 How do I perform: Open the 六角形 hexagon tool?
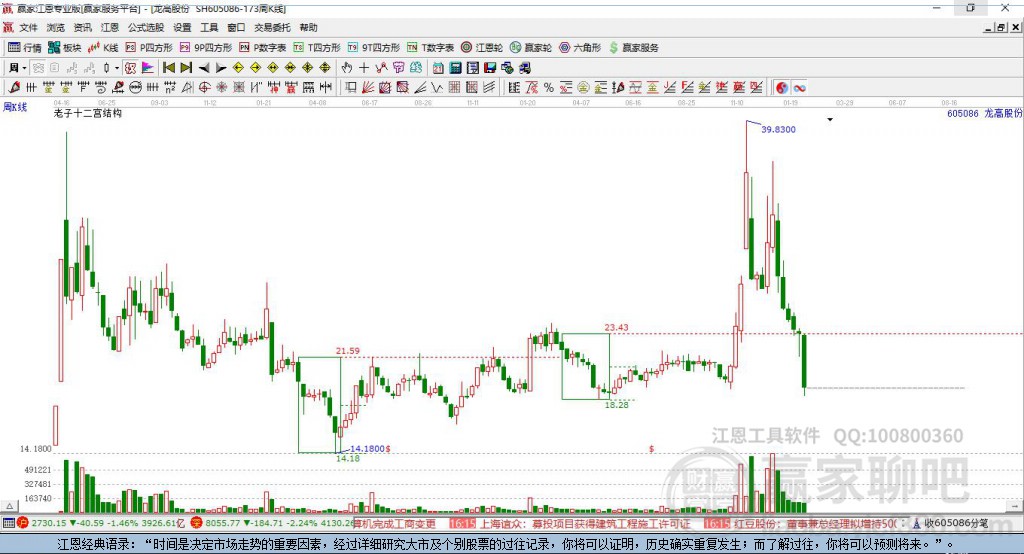click(x=580, y=48)
